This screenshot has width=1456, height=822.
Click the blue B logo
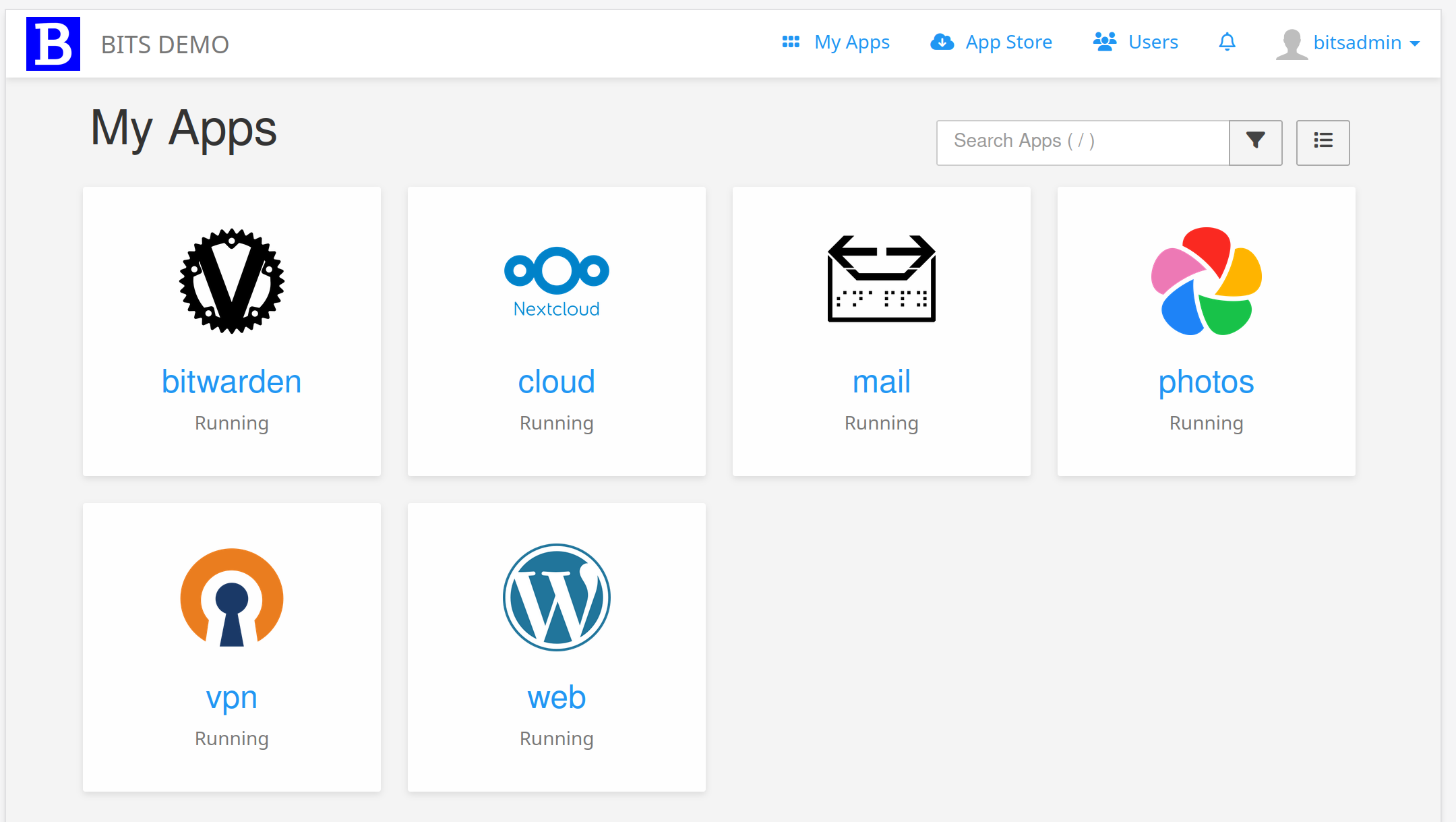pos(53,44)
